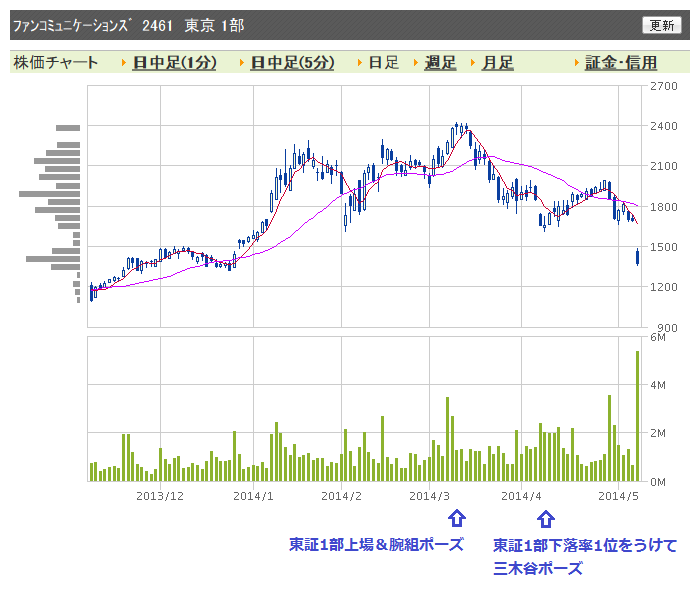Click the orange arrow before 週足
The width and height of the screenshot is (697, 594).
click(x=416, y=63)
